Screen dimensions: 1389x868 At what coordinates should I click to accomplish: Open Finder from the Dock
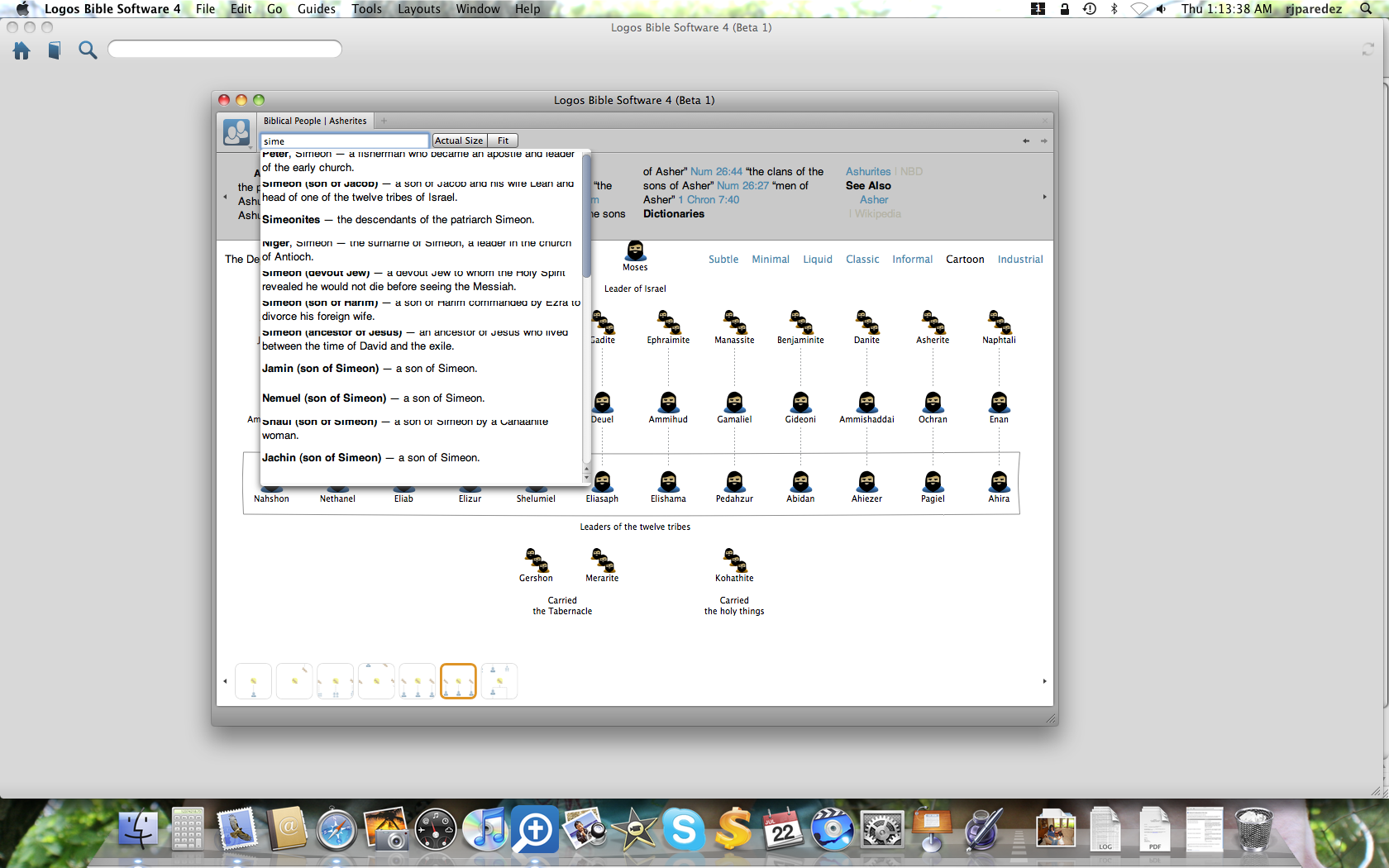tap(138, 829)
